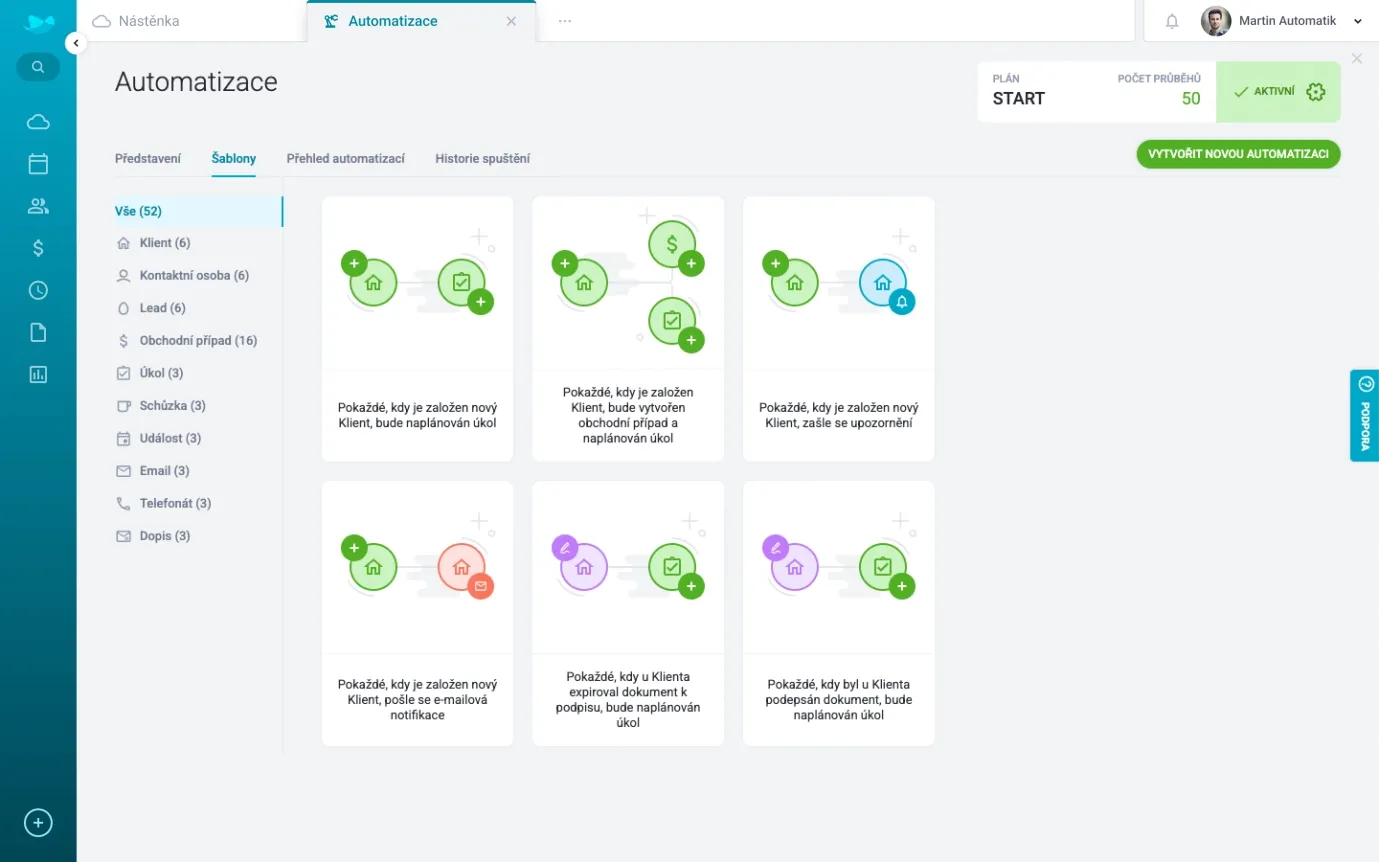Viewport: 1379px width, 862px height.
Task: Open the clock icon in sidebar
Action: coord(38,290)
